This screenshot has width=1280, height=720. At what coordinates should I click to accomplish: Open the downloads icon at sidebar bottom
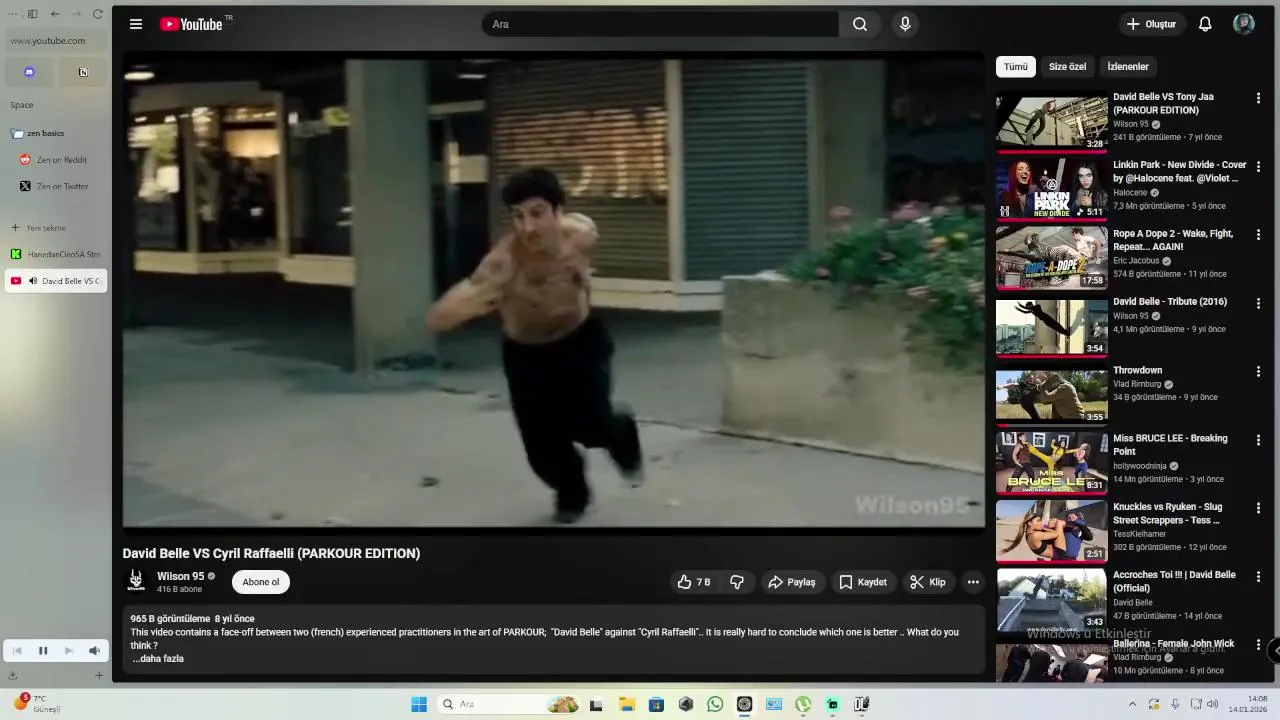click(x=12, y=676)
